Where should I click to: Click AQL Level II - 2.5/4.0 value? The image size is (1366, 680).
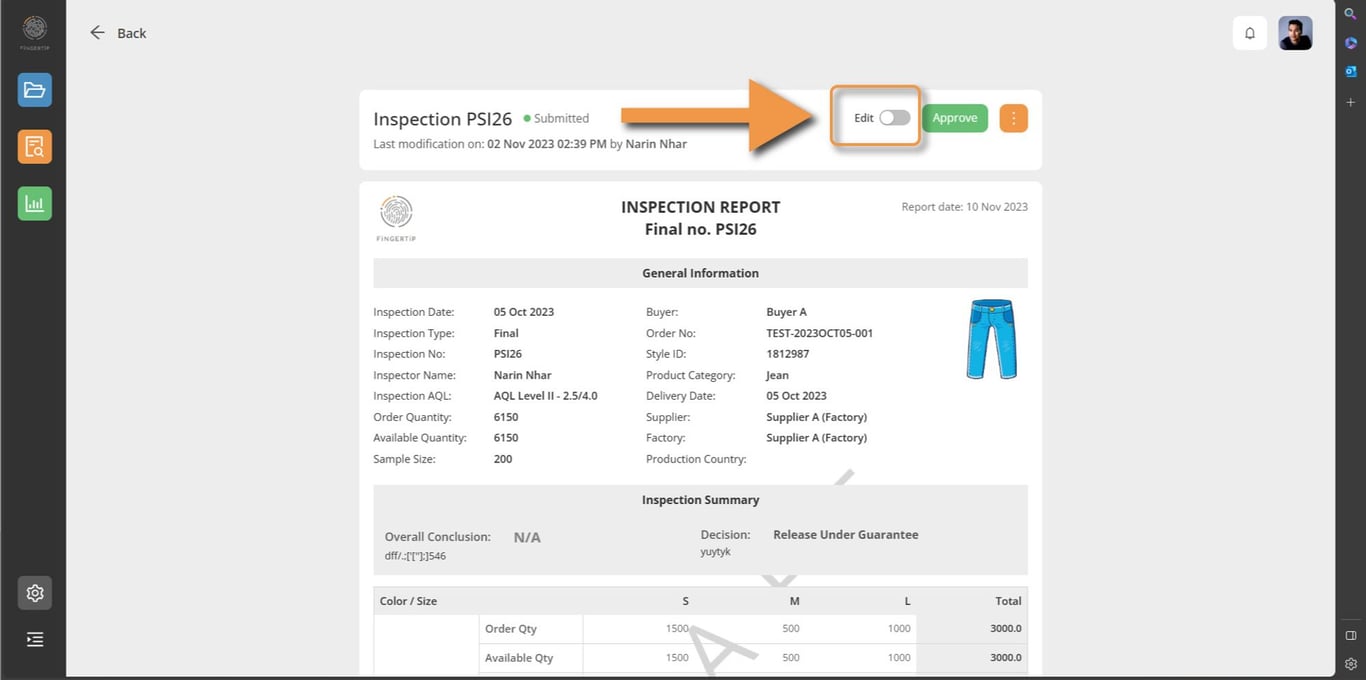tap(546, 396)
